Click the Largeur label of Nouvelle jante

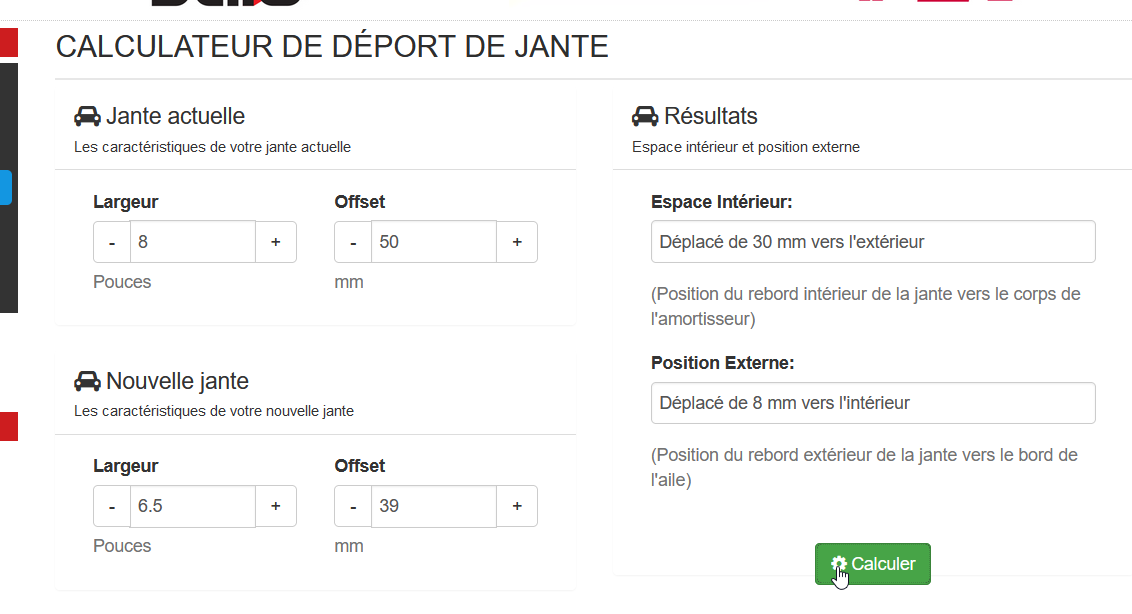click(x=126, y=467)
